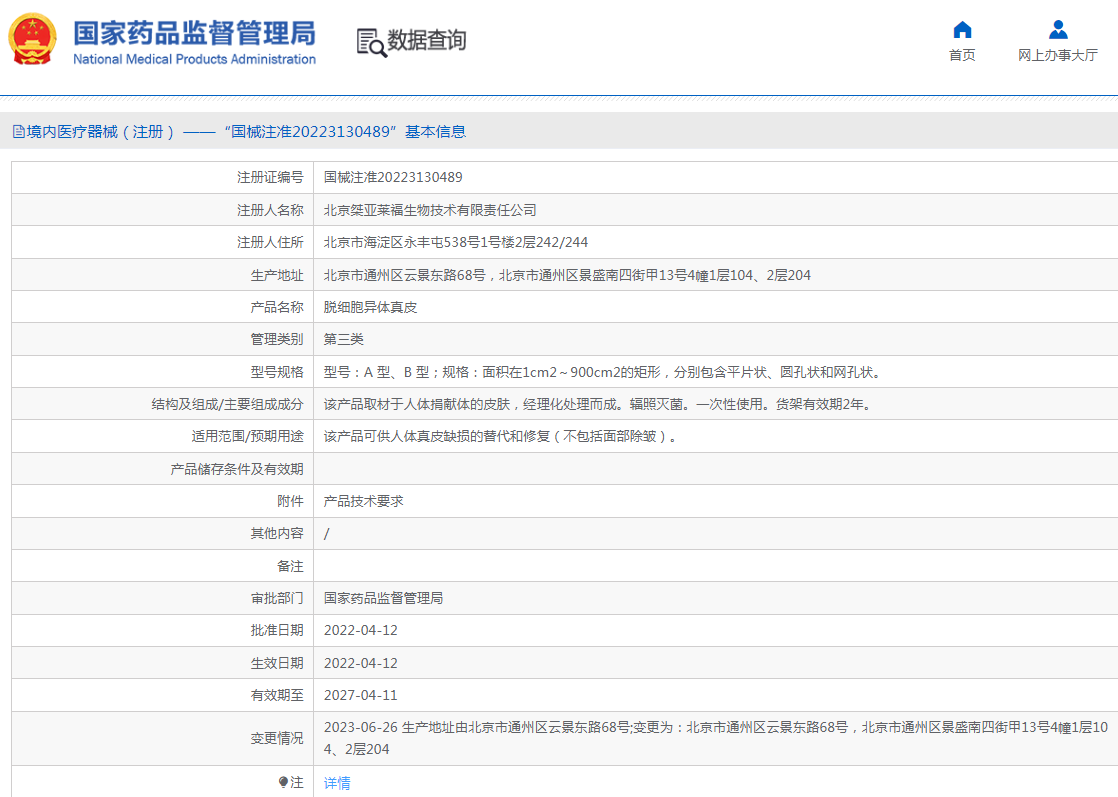Click the home icon above 首页
Image resolution: width=1118 pixels, height=797 pixels.
tap(961, 29)
